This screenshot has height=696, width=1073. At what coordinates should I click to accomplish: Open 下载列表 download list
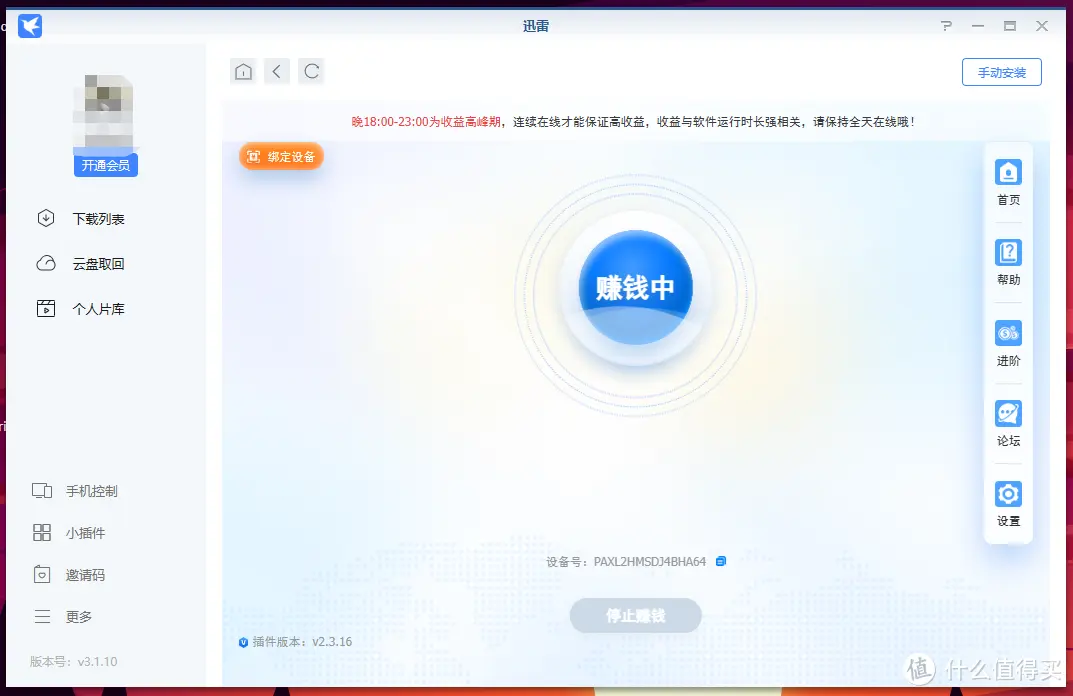click(97, 219)
